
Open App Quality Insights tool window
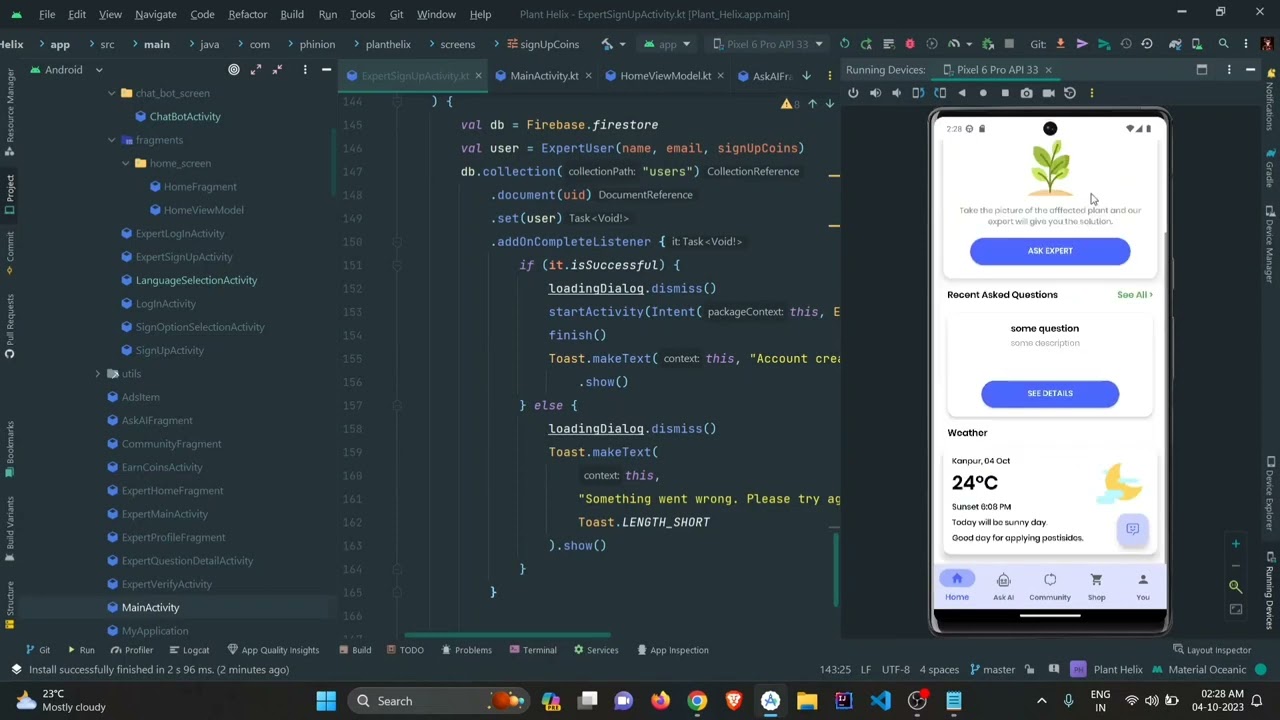point(274,650)
